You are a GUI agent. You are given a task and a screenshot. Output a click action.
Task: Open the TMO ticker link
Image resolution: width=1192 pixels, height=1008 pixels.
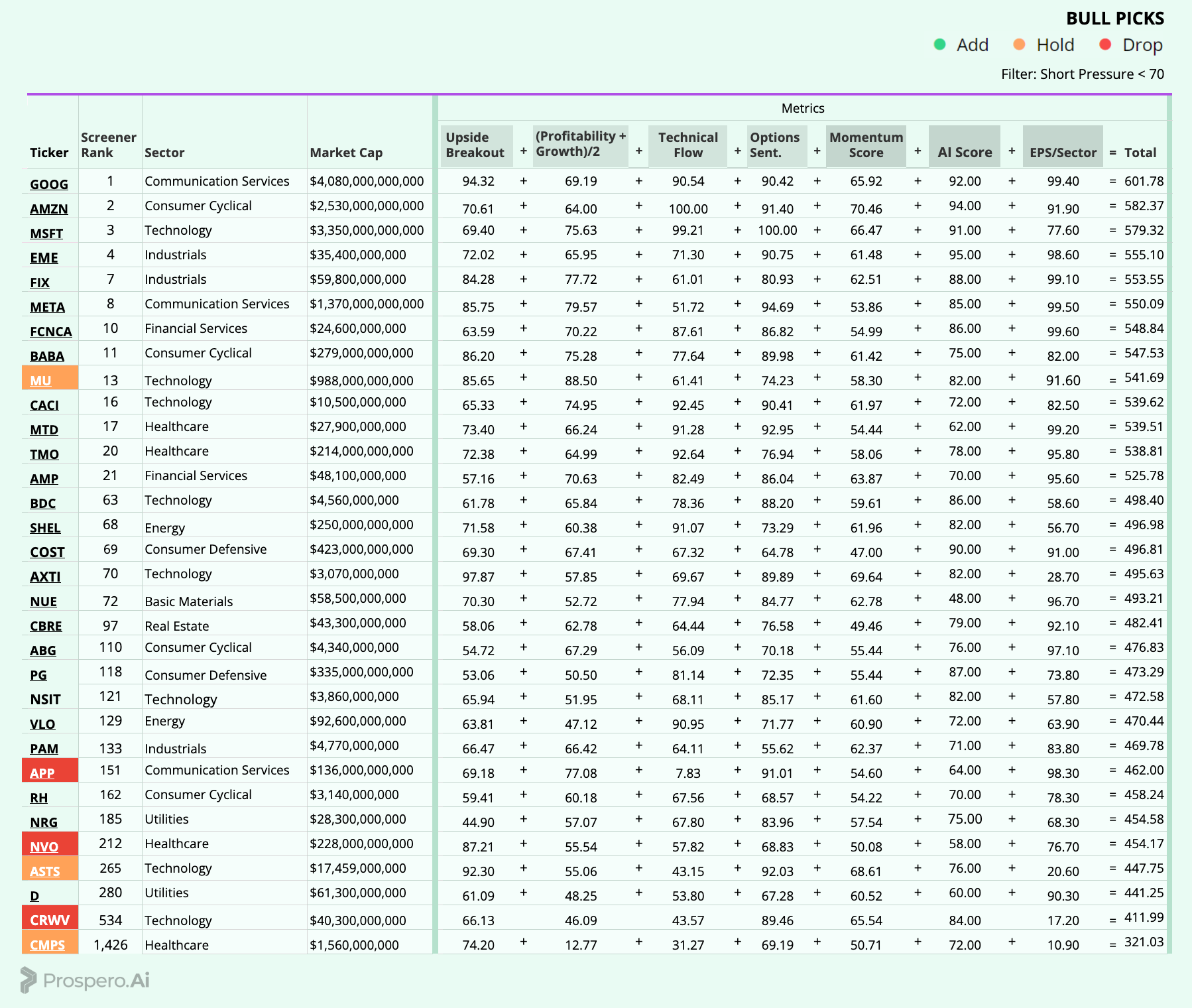(x=44, y=454)
